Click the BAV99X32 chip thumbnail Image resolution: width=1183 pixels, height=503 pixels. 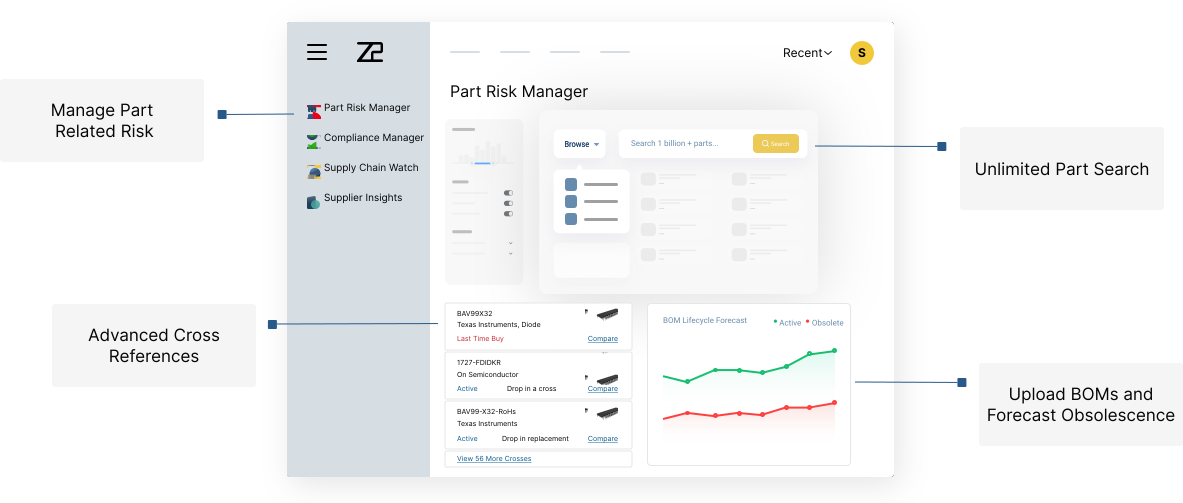[x=607, y=313]
